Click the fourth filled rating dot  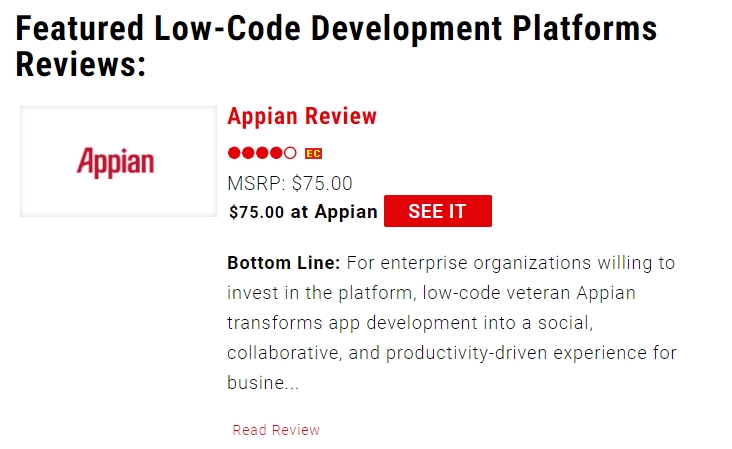276,153
